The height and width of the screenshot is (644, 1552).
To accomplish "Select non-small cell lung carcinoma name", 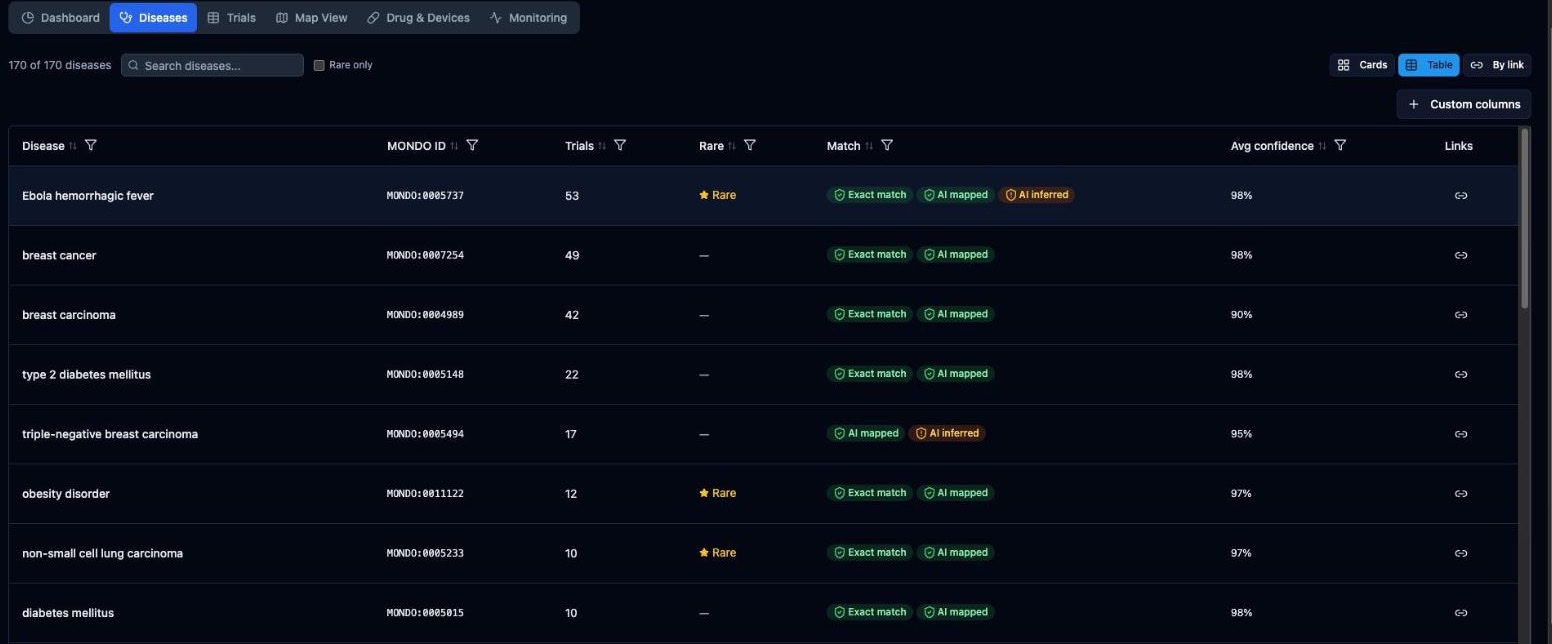I will 102,553.
